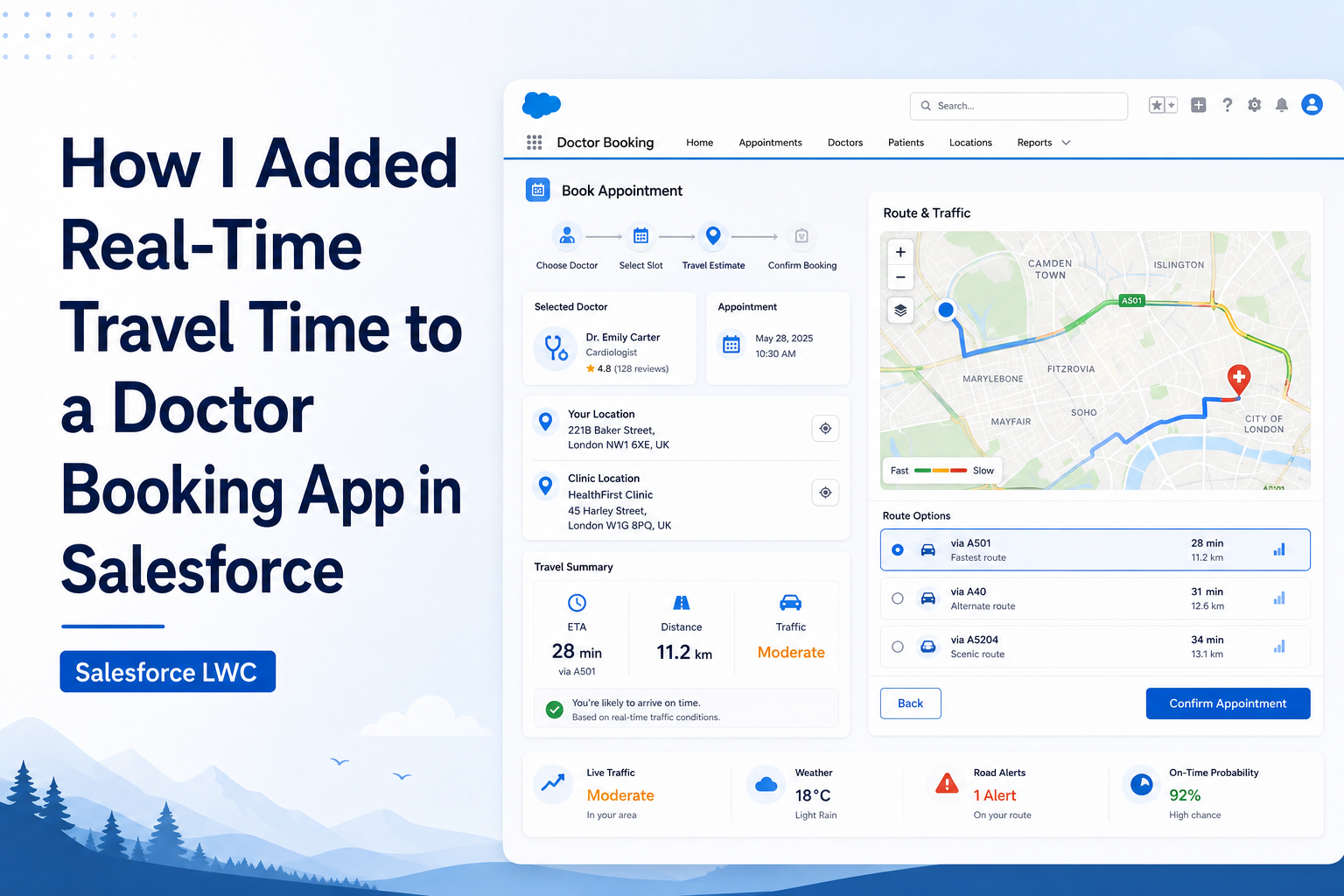Screen dimensions: 1344x896
Task: Click the "18°C" weather value
Action: pos(813,795)
